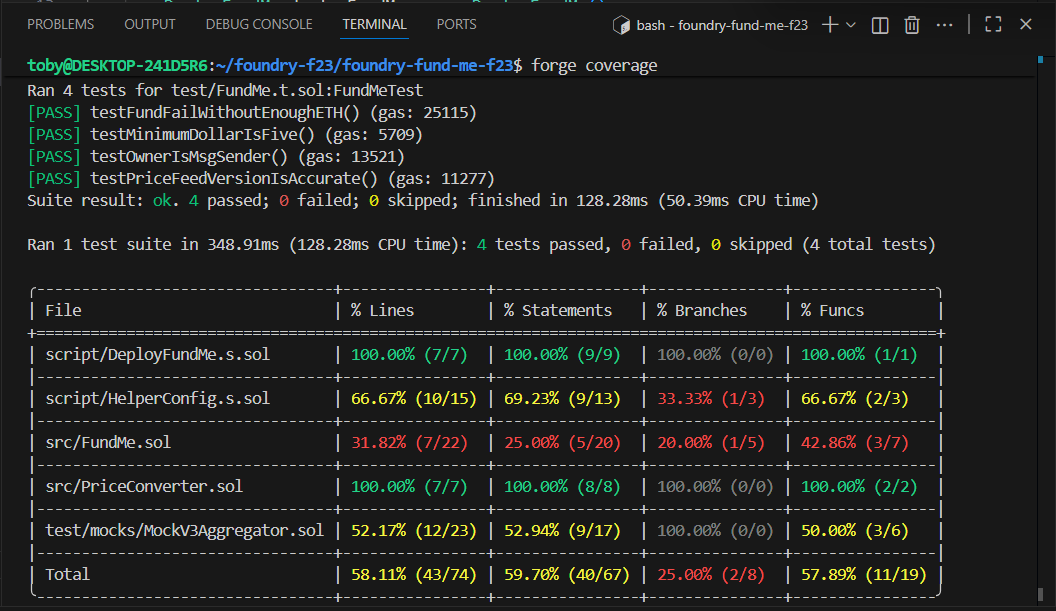Close the terminal panel
This screenshot has width=1056, height=611.
tap(1026, 25)
